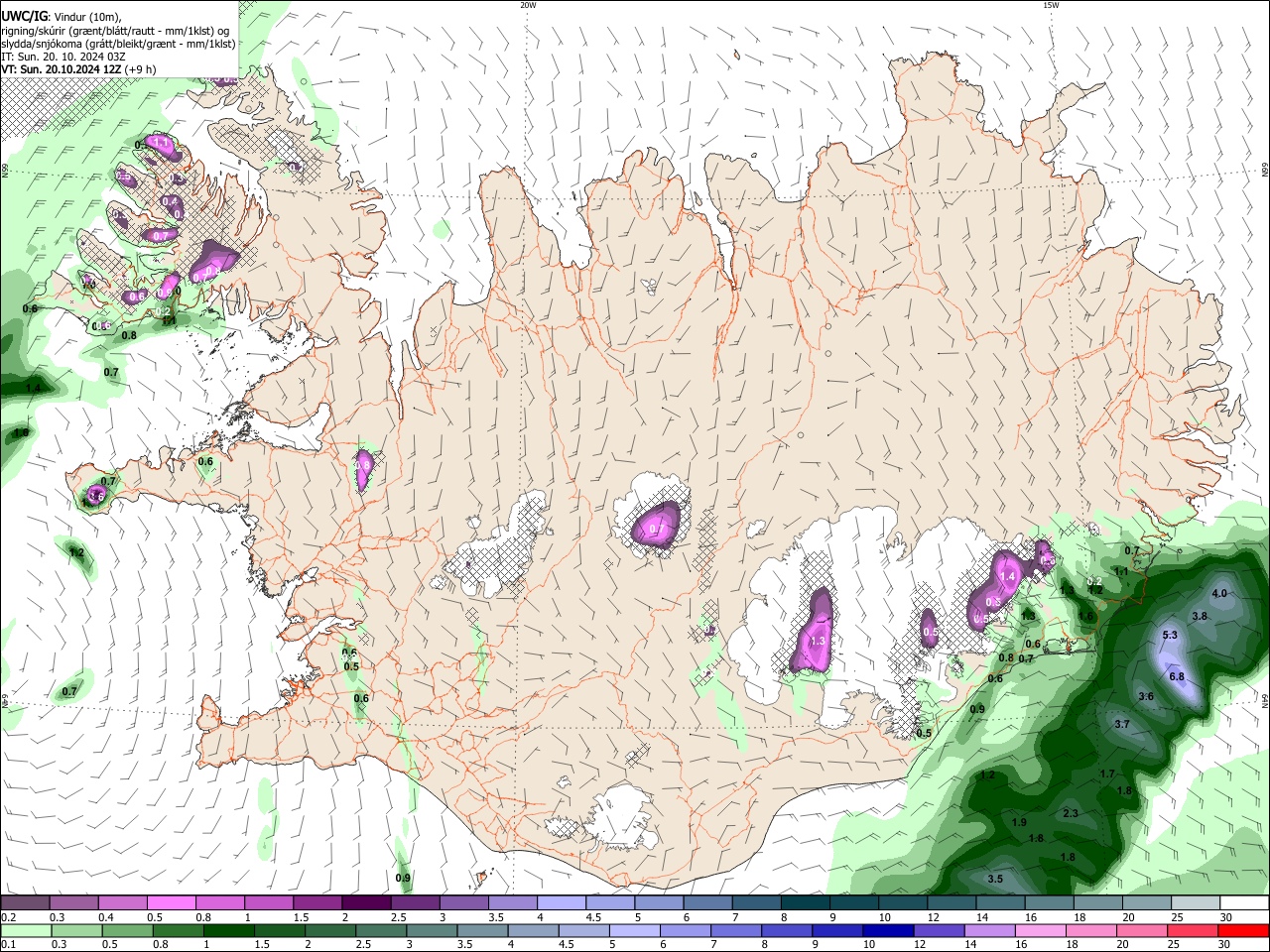1270x952 pixels.
Task: Pick the crimson swatch labeled 25 in the rain legend
Action: coord(1195,931)
